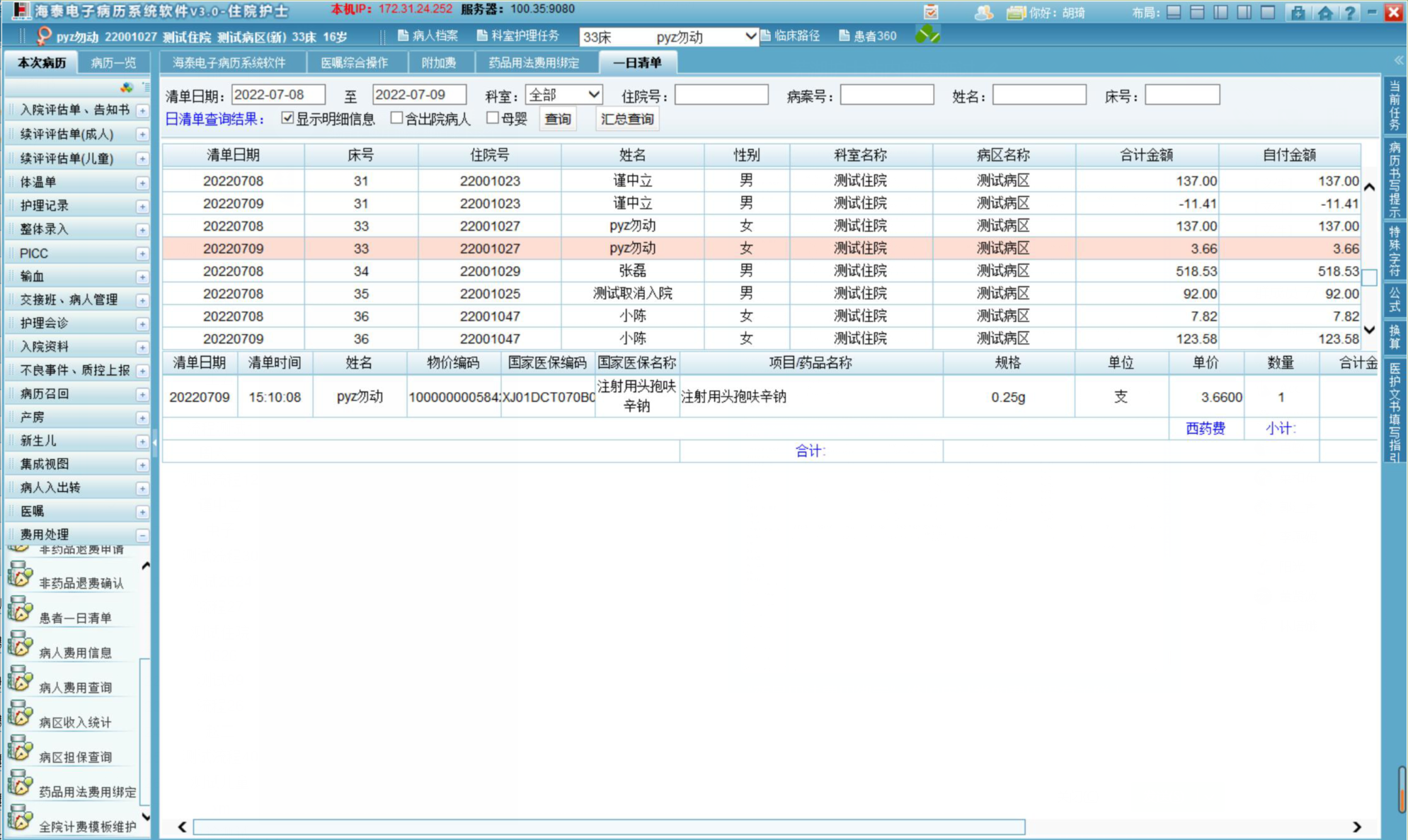Open 病区收入统计 in the sidebar

(x=75, y=722)
